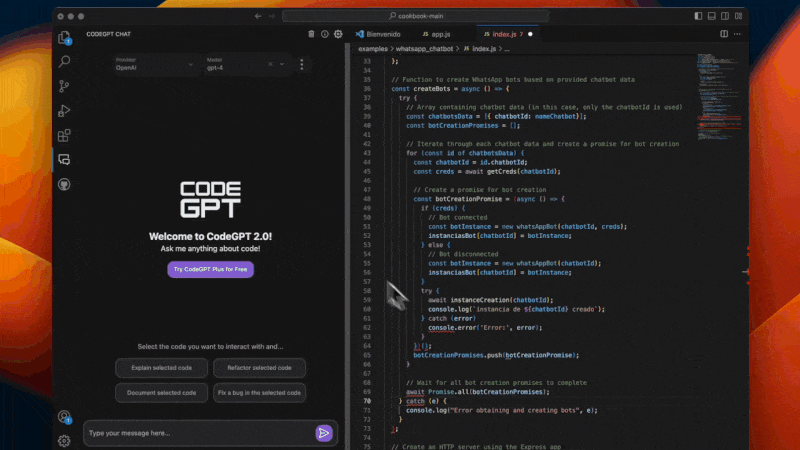Go back with the navigation arrow

258,16
